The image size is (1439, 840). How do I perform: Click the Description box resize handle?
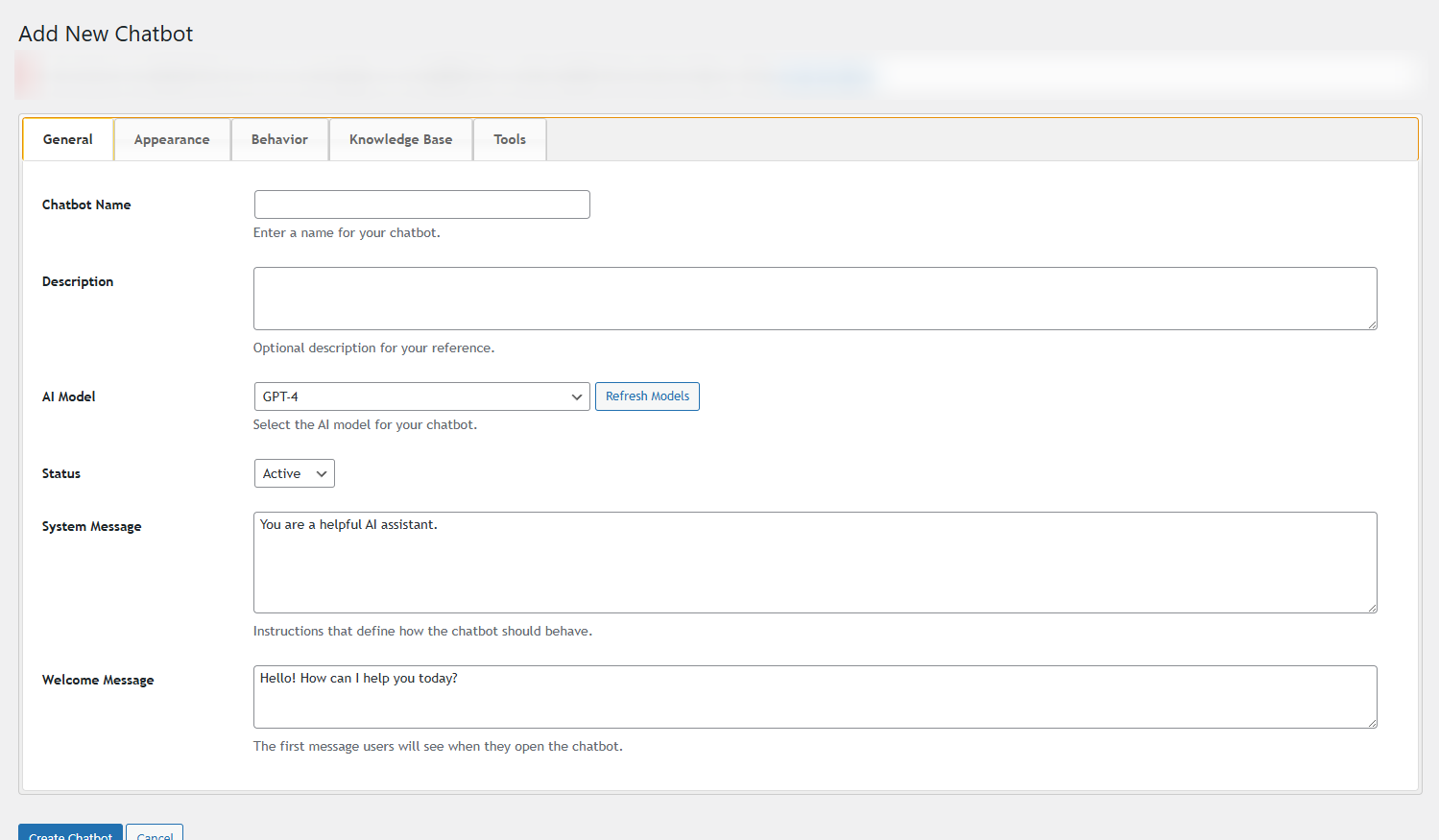[x=1372, y=324]
